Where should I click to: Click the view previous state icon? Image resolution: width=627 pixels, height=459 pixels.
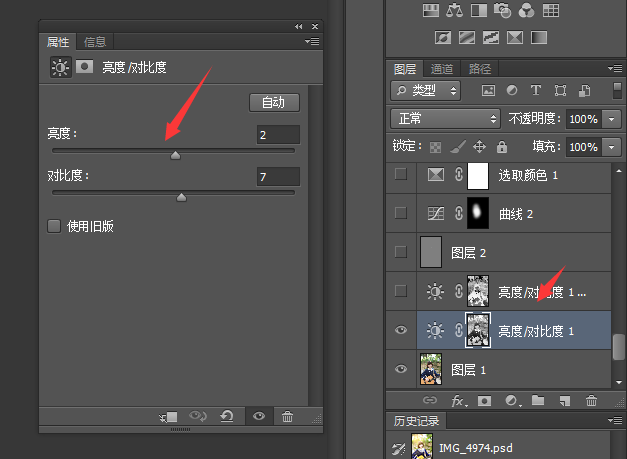(198, 417)
